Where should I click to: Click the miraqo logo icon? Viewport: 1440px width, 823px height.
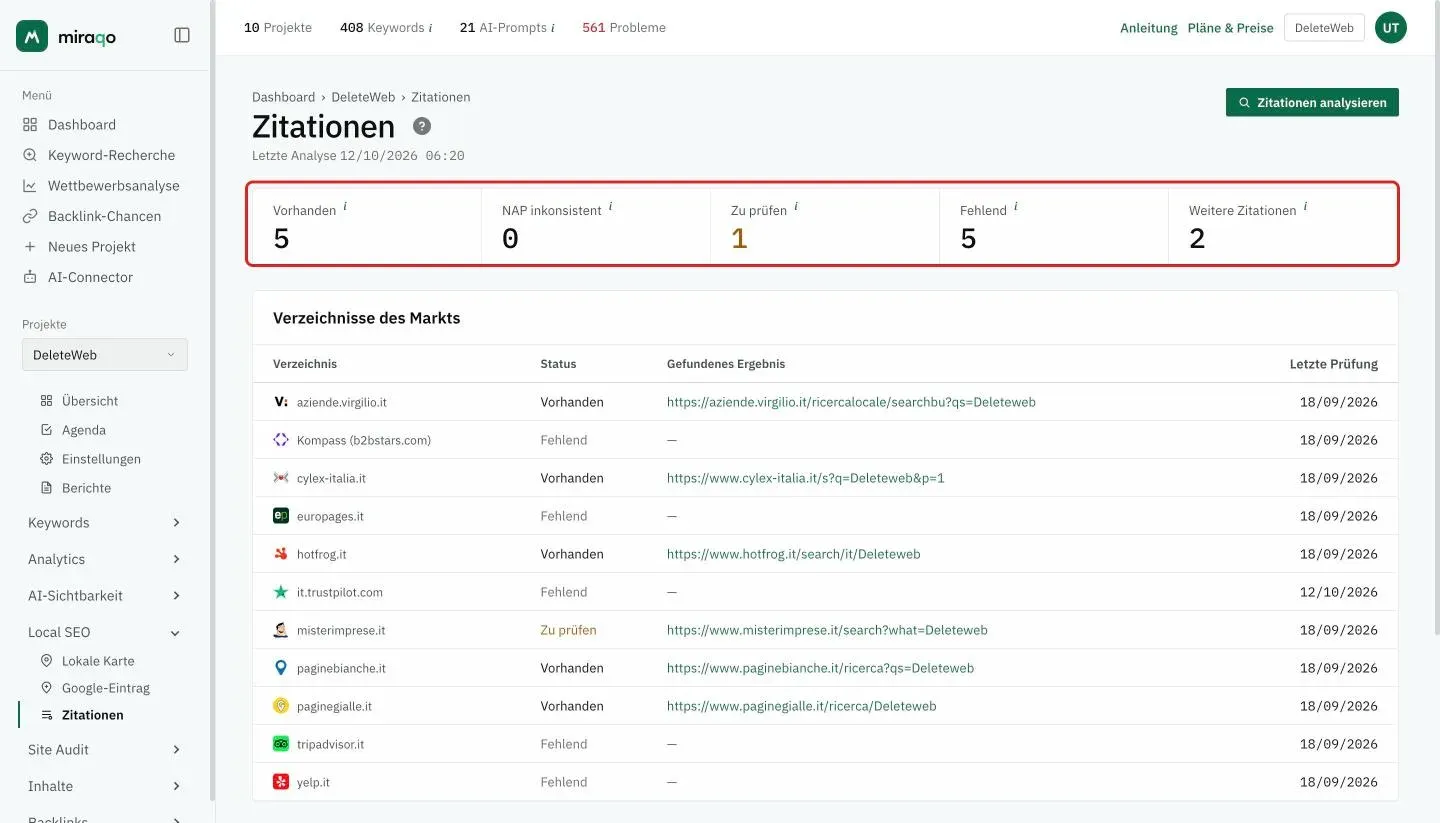pyautogui.click(x=32, y=36)
